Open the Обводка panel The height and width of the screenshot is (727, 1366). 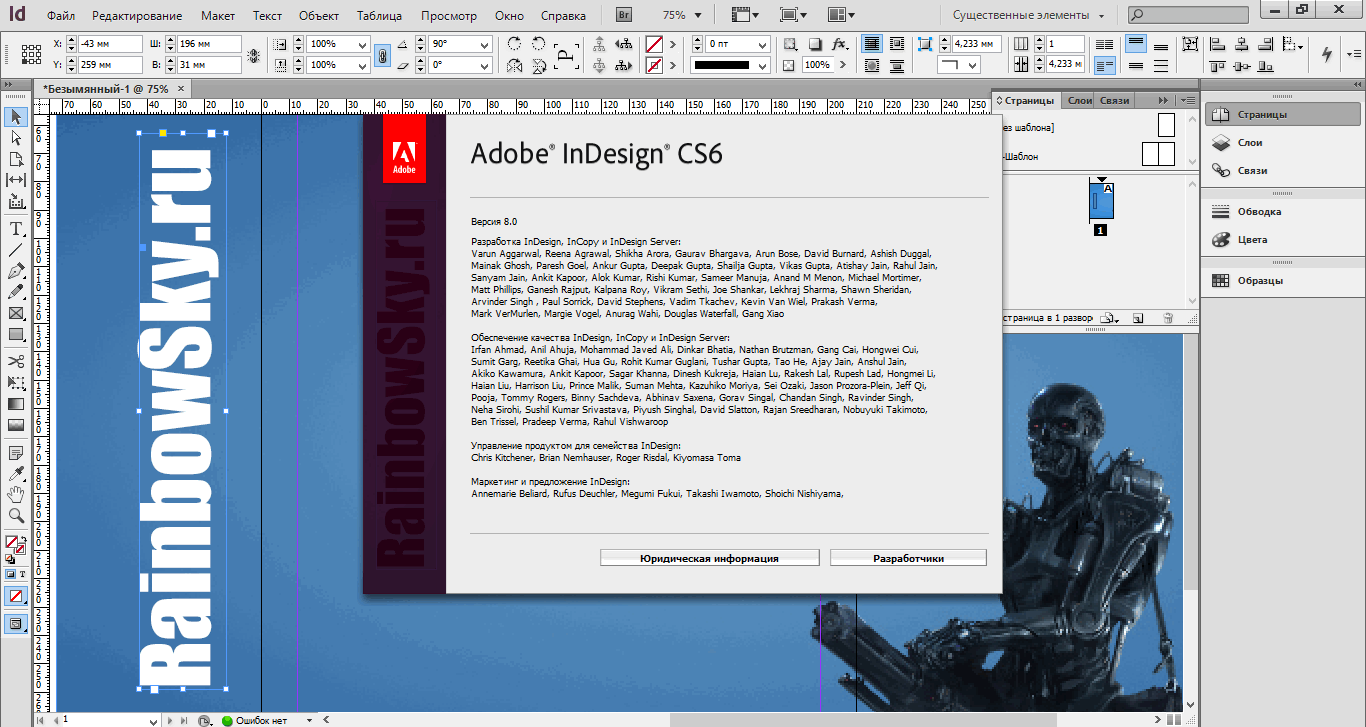click(1283, 212)
